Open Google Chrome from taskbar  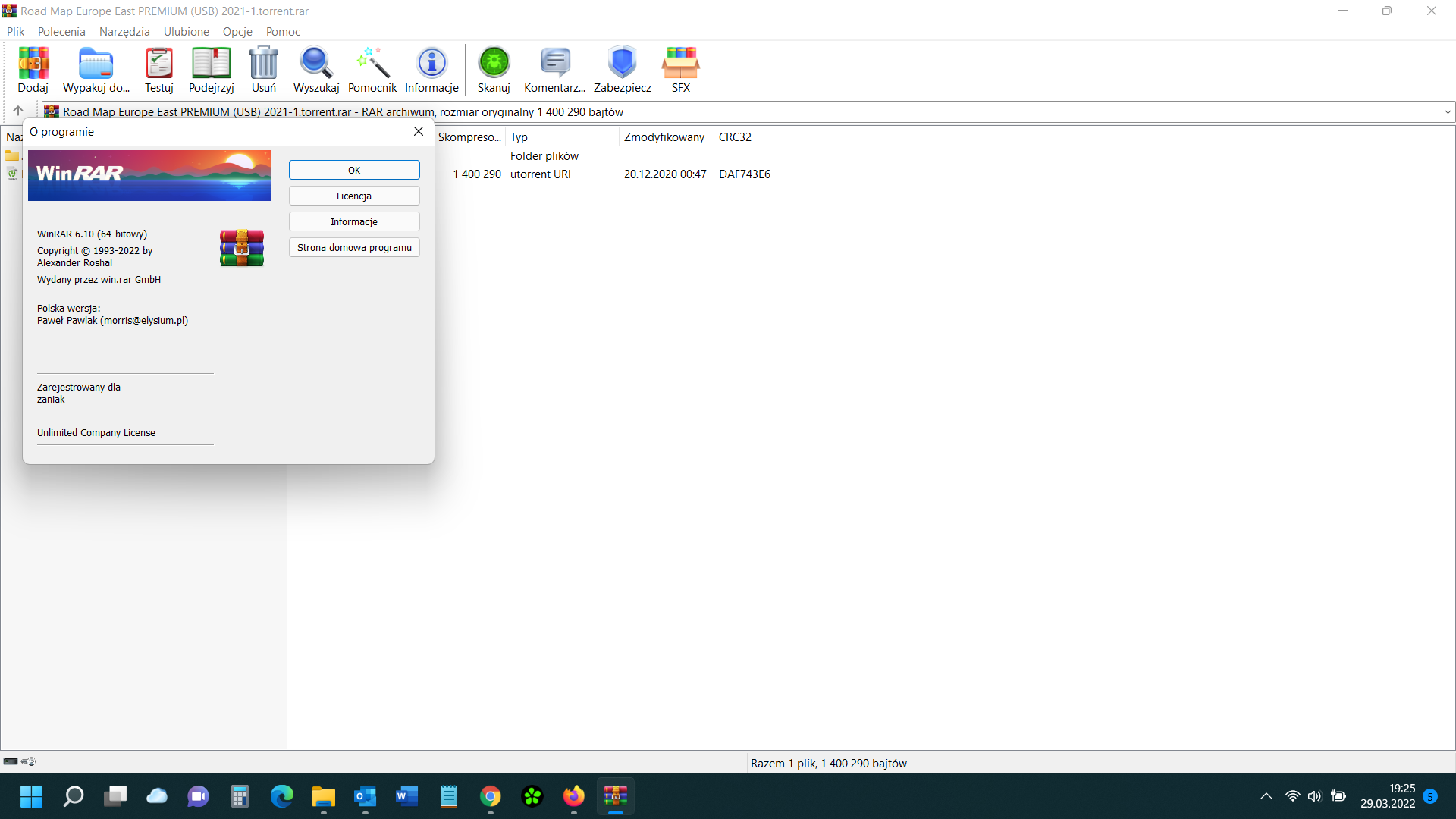pyautogui.click(x=491, y=796)
